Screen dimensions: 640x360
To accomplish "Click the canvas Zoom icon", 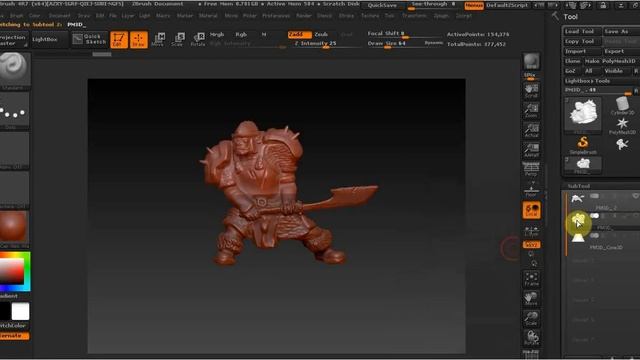I will [x=531, y=111].
